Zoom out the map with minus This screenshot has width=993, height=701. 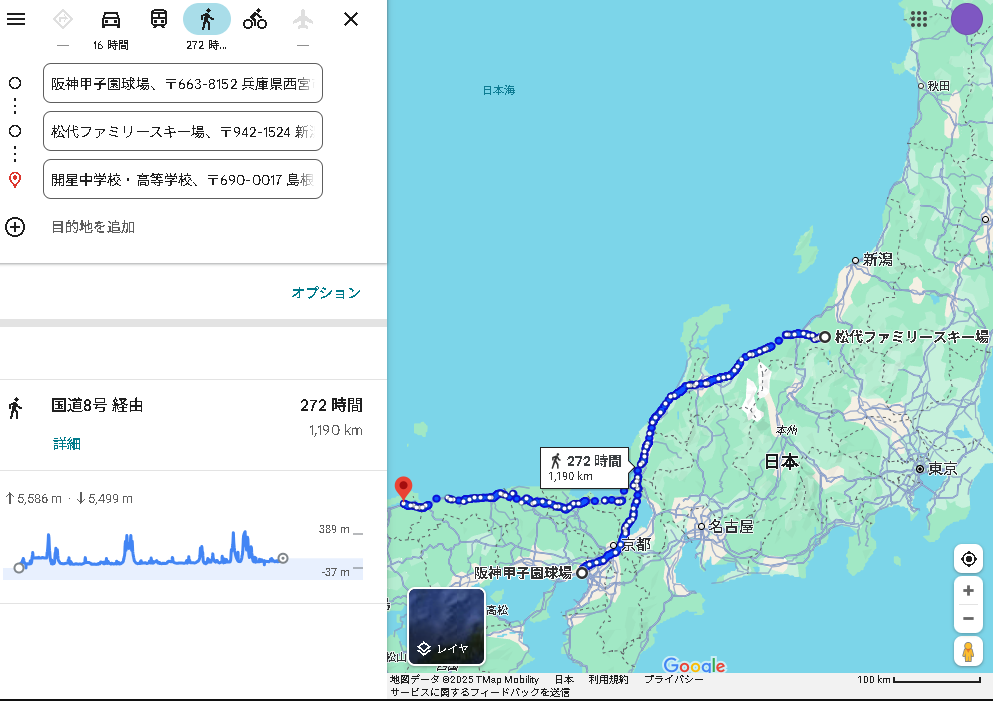pyautogui.click(x=968, y=618)
